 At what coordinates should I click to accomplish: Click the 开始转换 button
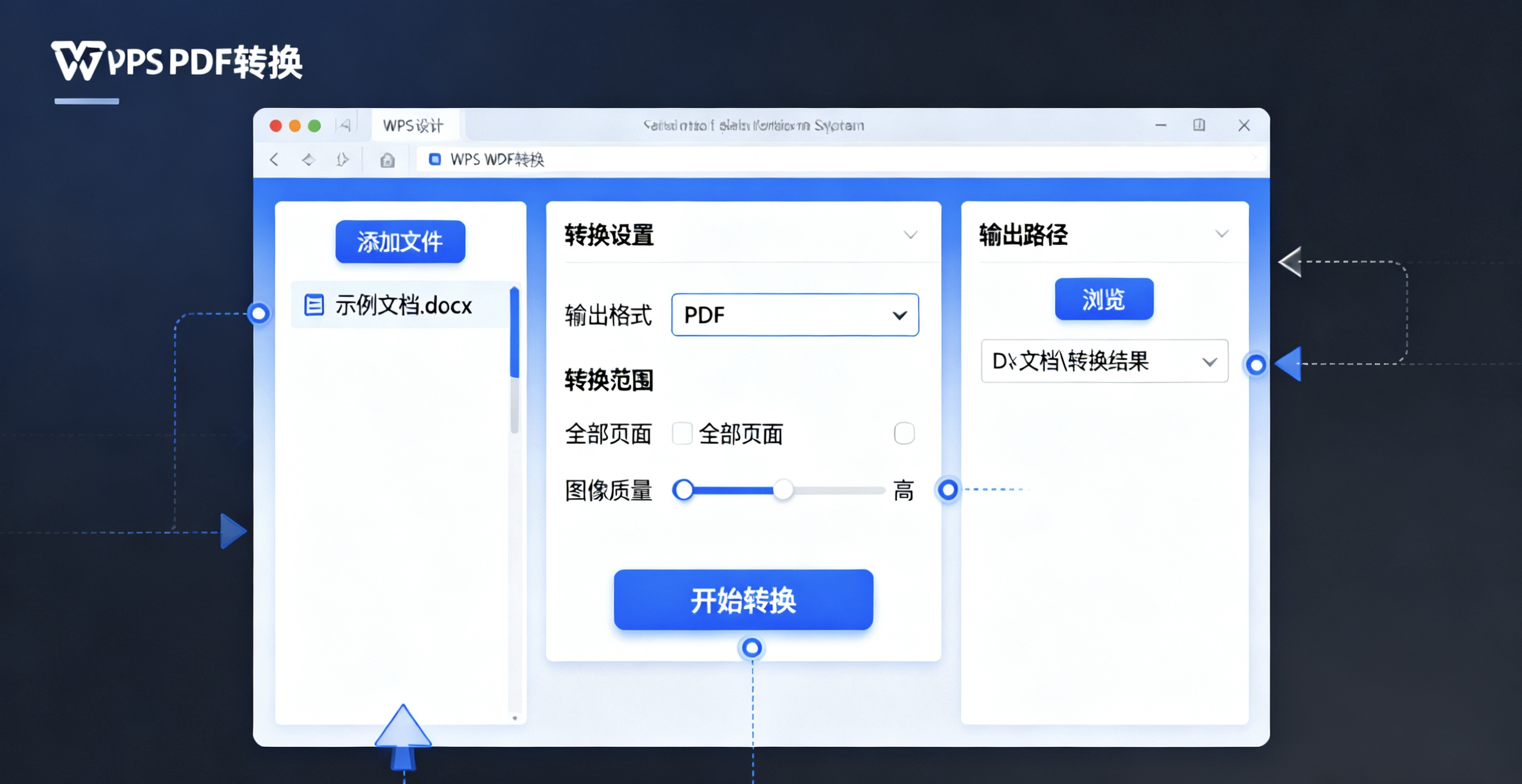point(743,600)
